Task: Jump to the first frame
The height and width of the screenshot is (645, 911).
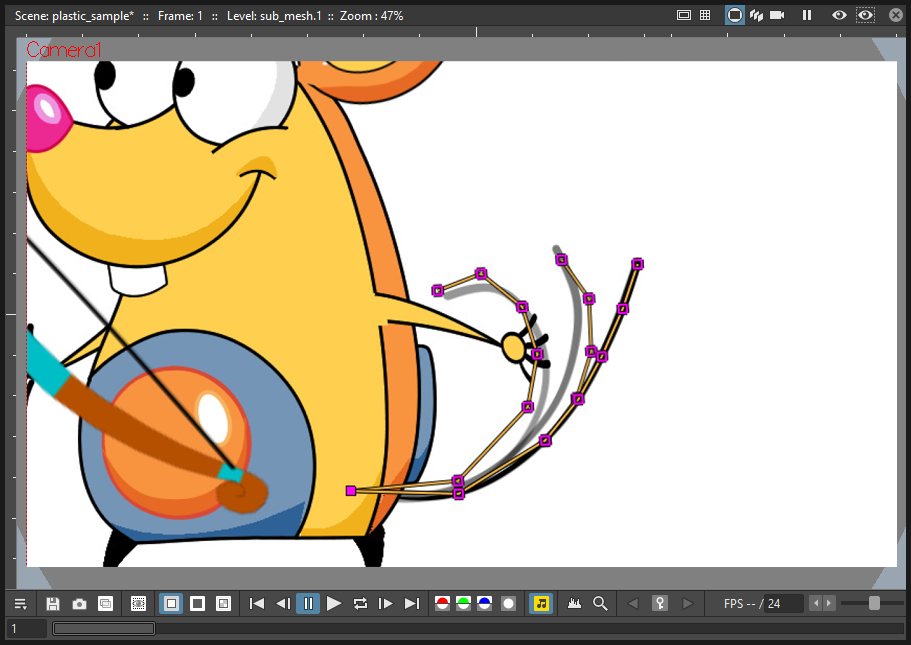Action: pos(256,604)
